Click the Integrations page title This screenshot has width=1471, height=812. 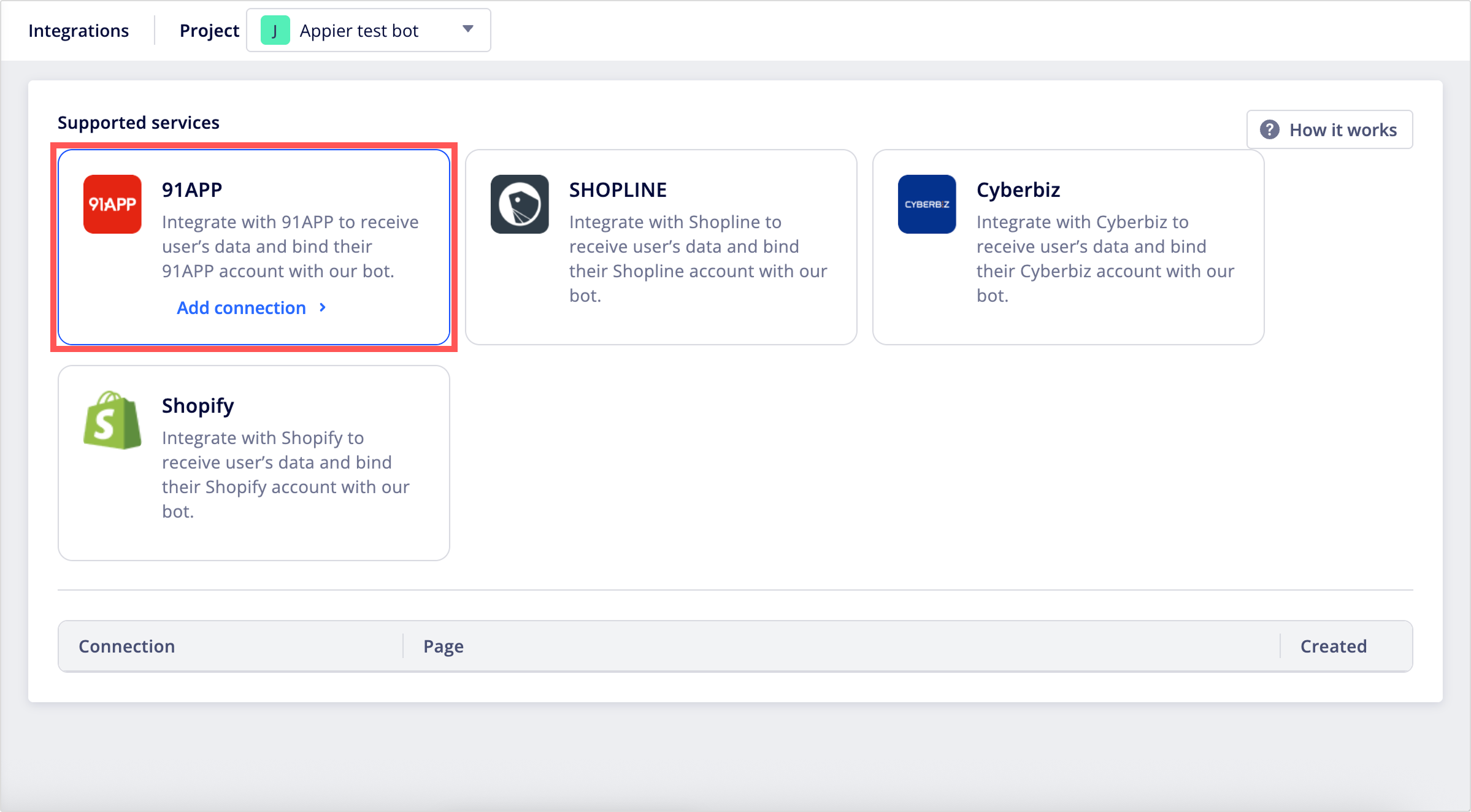(x=79, y=31)
